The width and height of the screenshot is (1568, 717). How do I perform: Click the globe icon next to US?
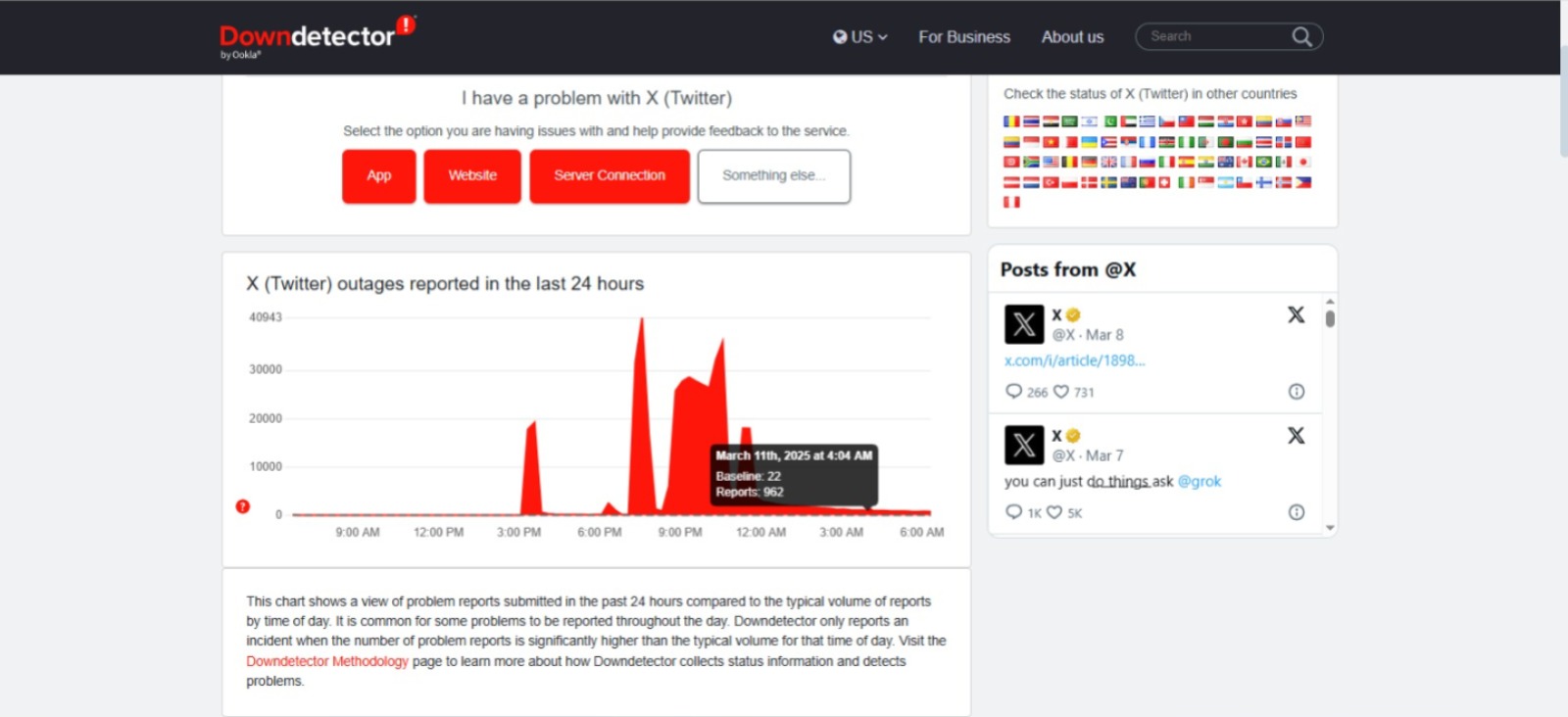(x=840, y=37)
